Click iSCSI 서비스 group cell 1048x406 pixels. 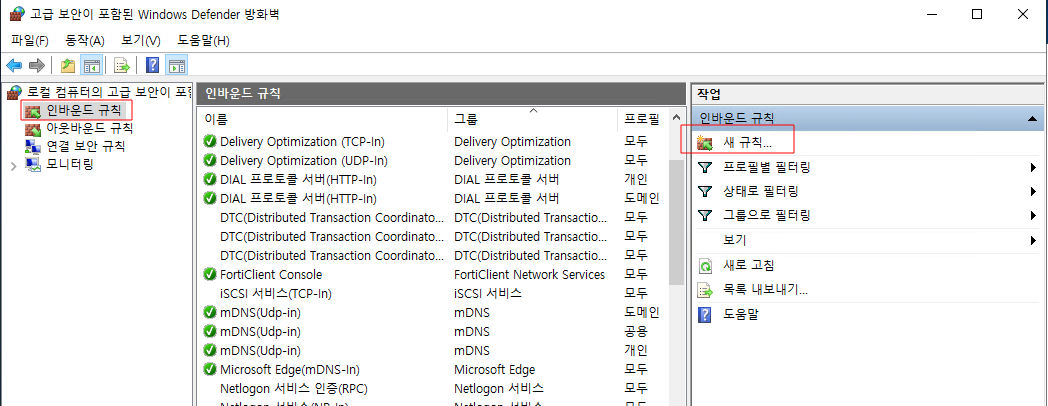488,293
